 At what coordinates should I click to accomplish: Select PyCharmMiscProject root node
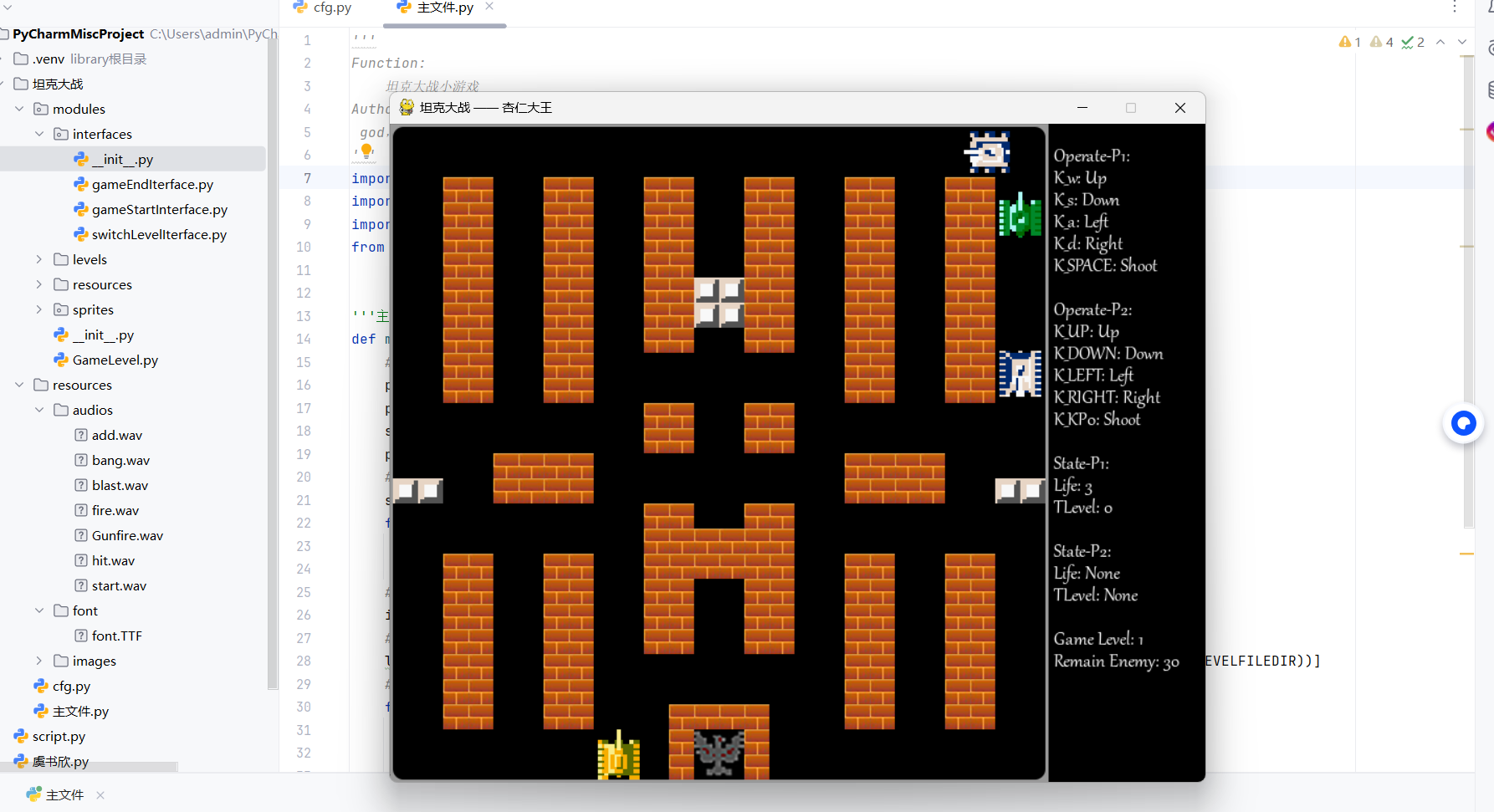(78, 33)
